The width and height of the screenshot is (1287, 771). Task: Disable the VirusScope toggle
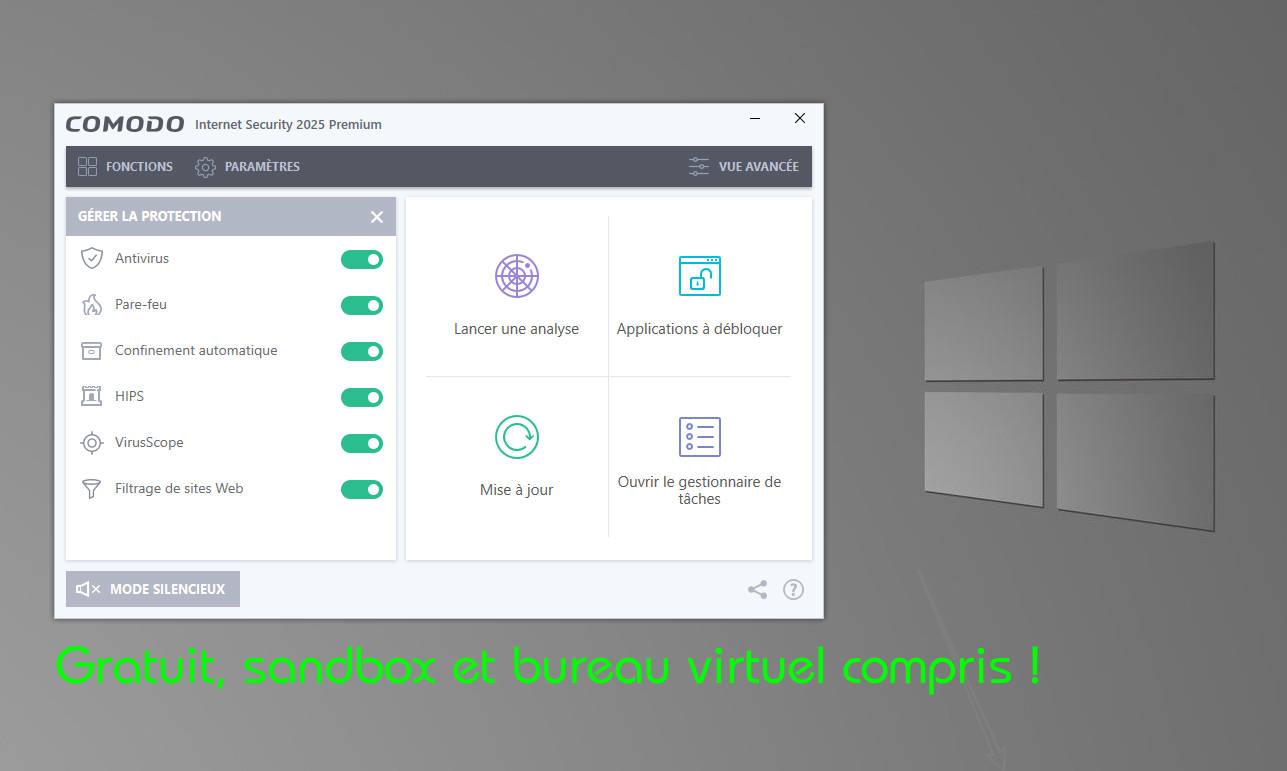362,443
